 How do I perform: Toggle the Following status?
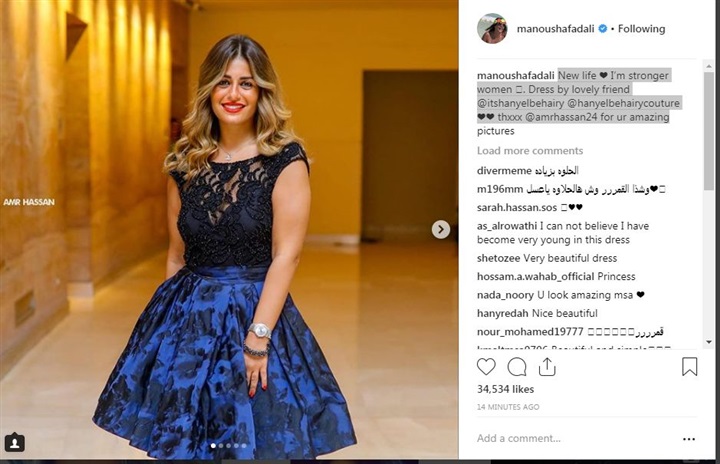641,28
